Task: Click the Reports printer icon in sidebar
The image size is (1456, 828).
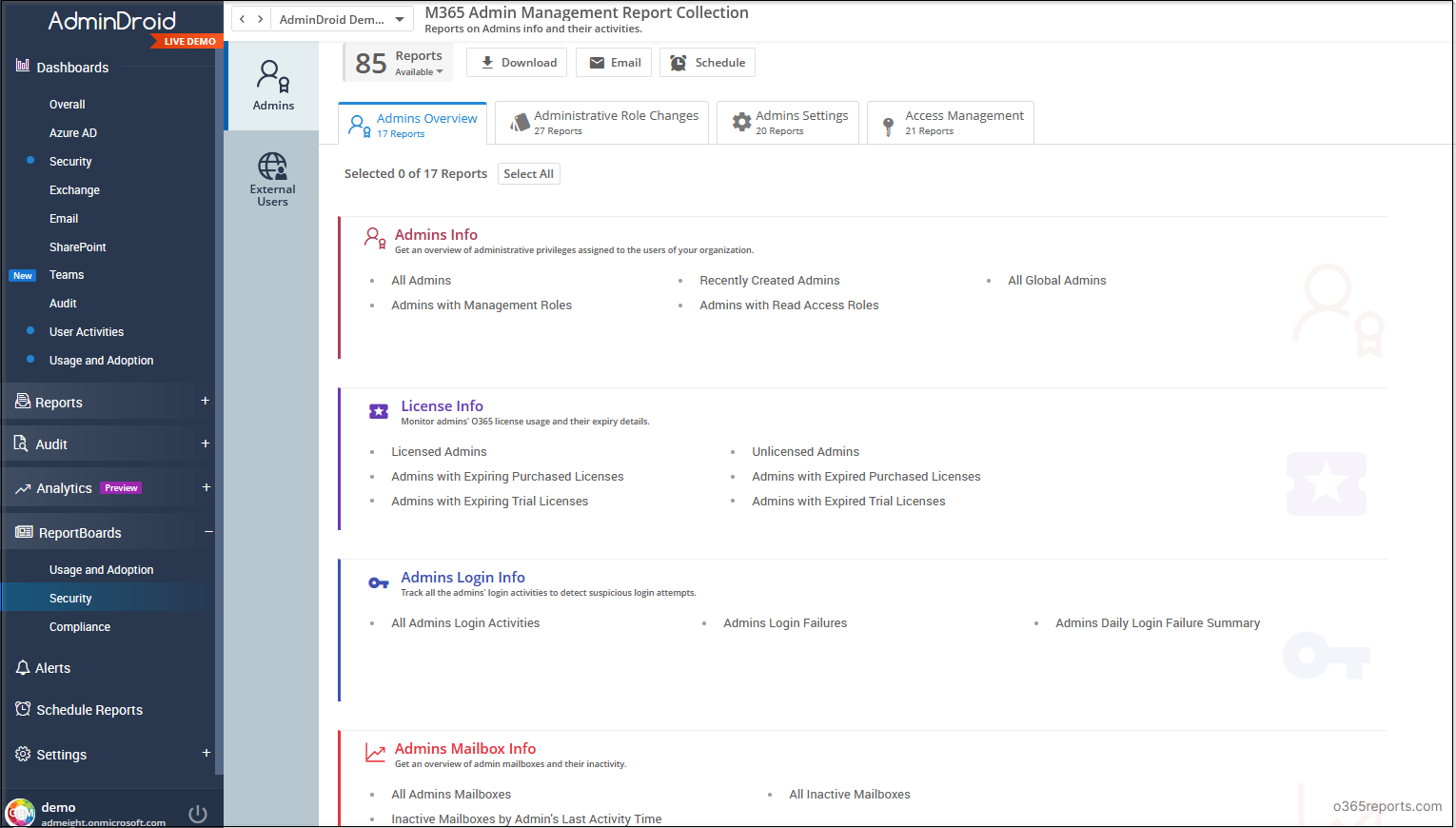Action: (x=23, y=402)
